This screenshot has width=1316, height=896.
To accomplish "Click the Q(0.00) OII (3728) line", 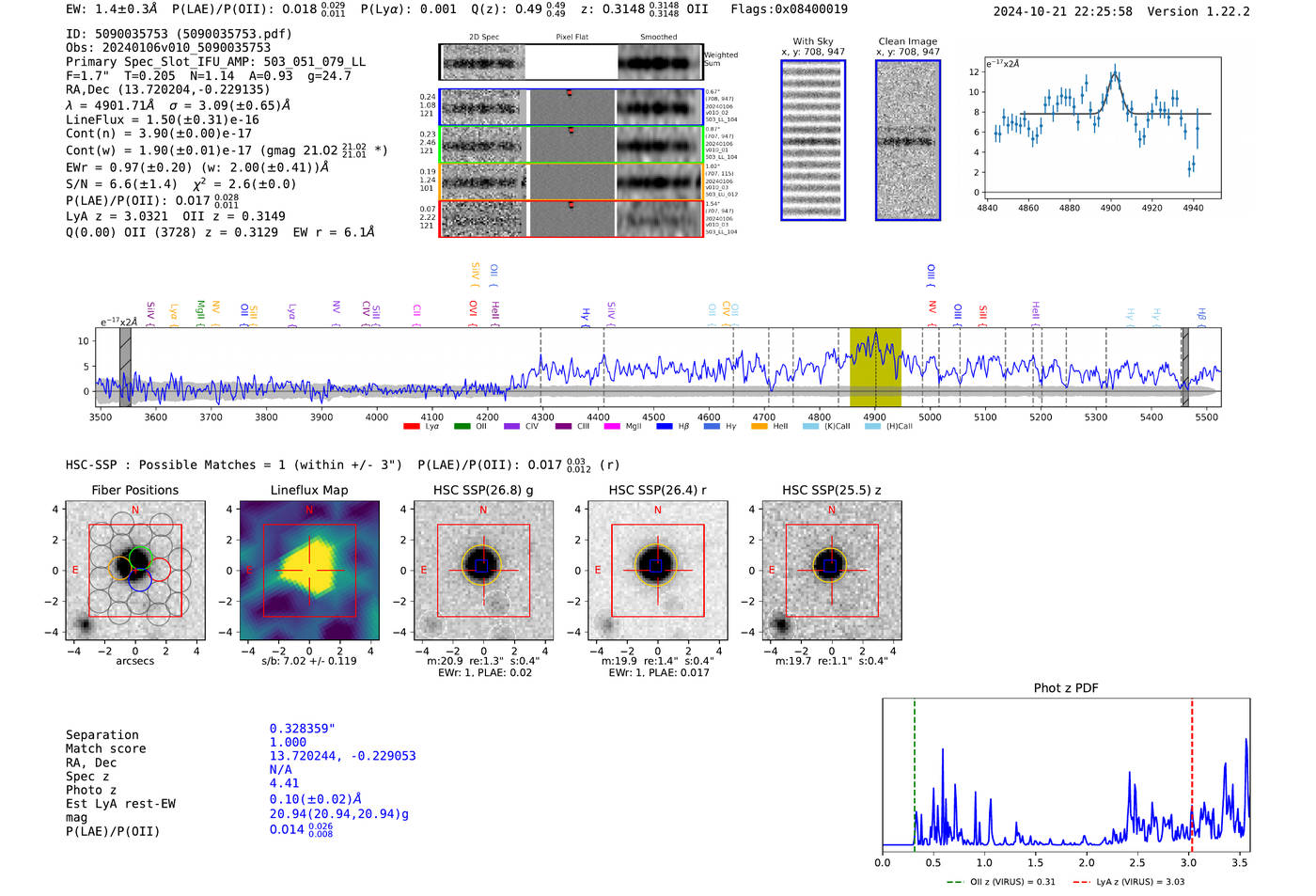I will click(220, 232).
